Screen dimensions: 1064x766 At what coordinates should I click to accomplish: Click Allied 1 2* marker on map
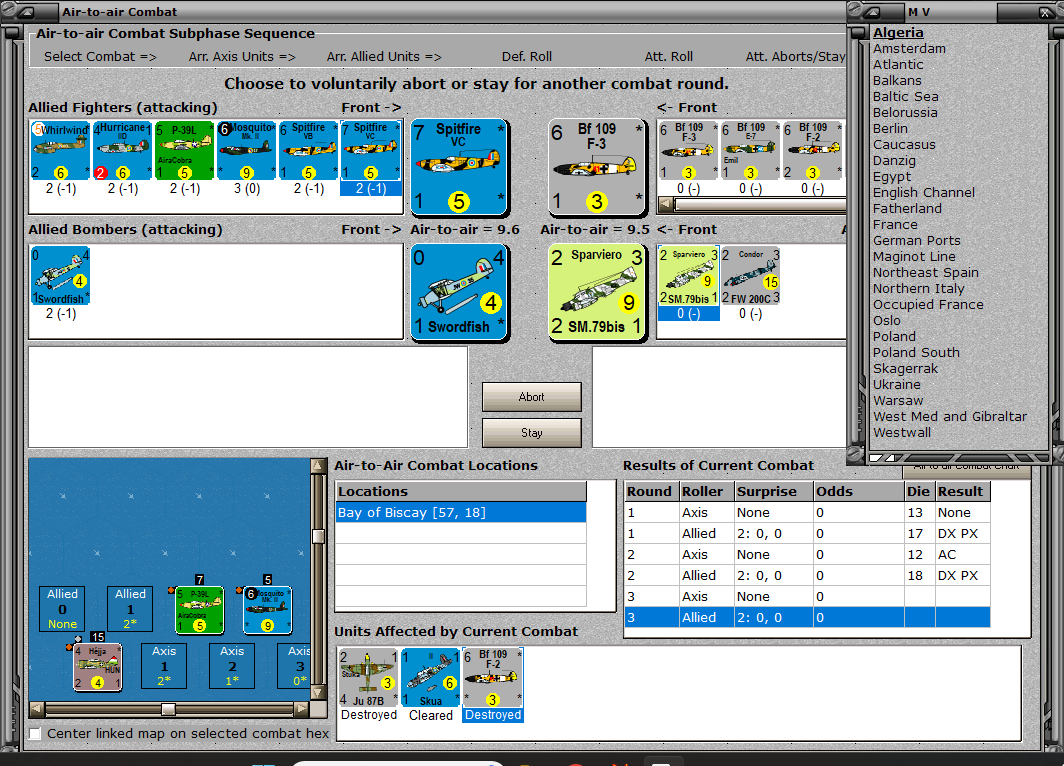click(130, 609)
